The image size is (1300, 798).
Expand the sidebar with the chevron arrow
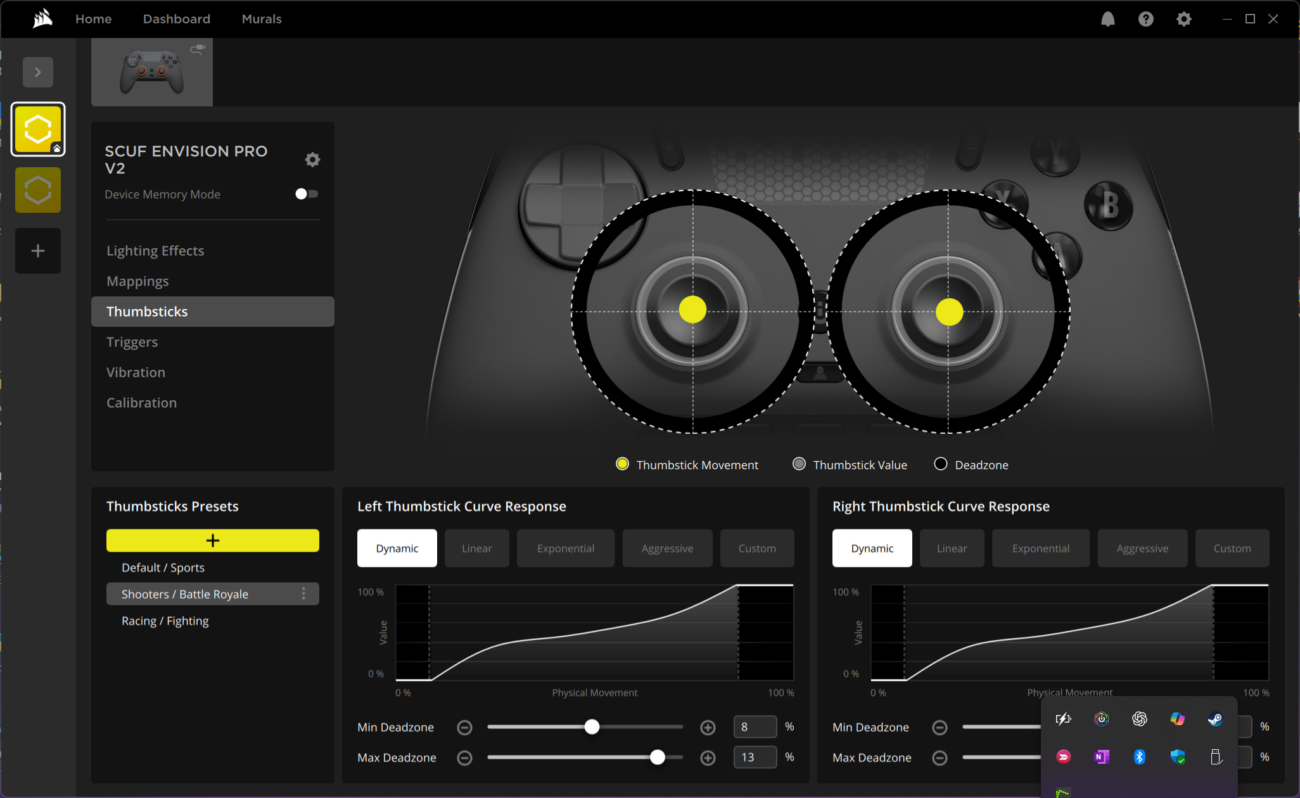[x=38, y=72]
